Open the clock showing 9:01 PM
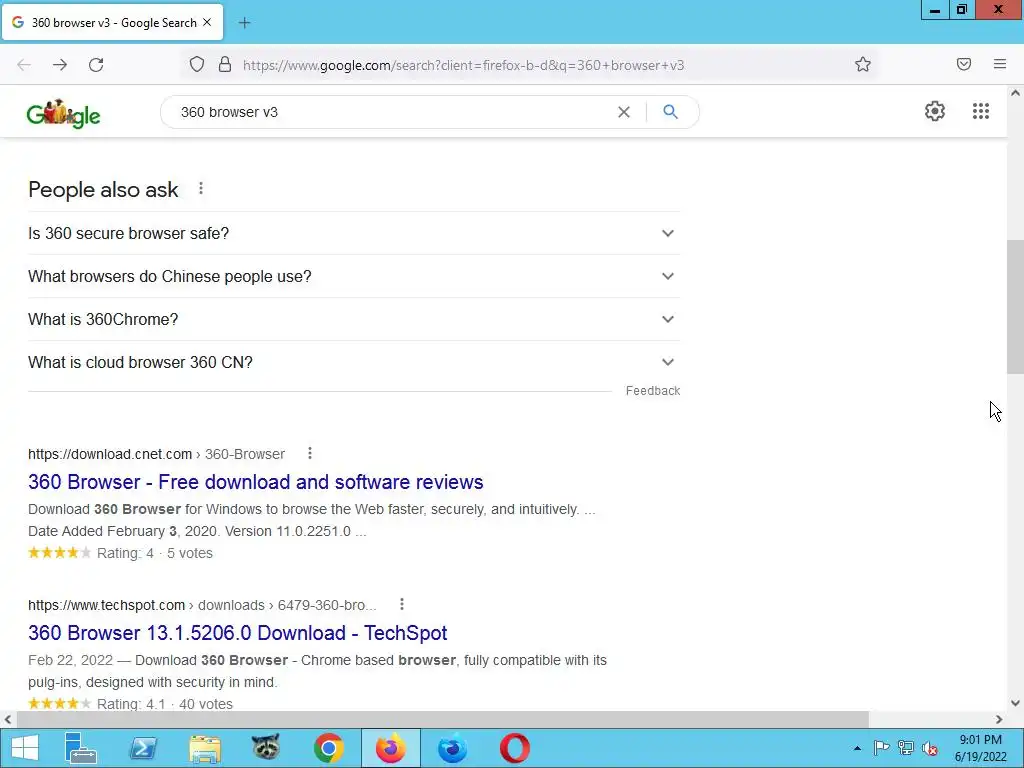Viewport: 1024px width, 768px height. click(x=980, y=748)
